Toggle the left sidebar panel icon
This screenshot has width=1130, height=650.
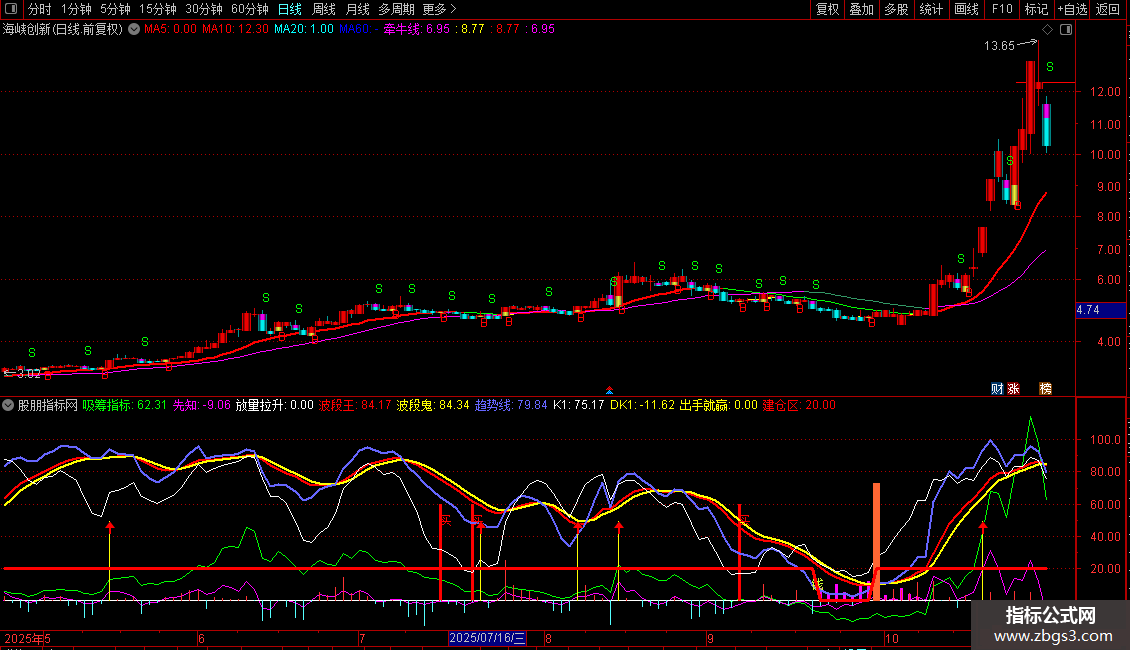point(10,9)
